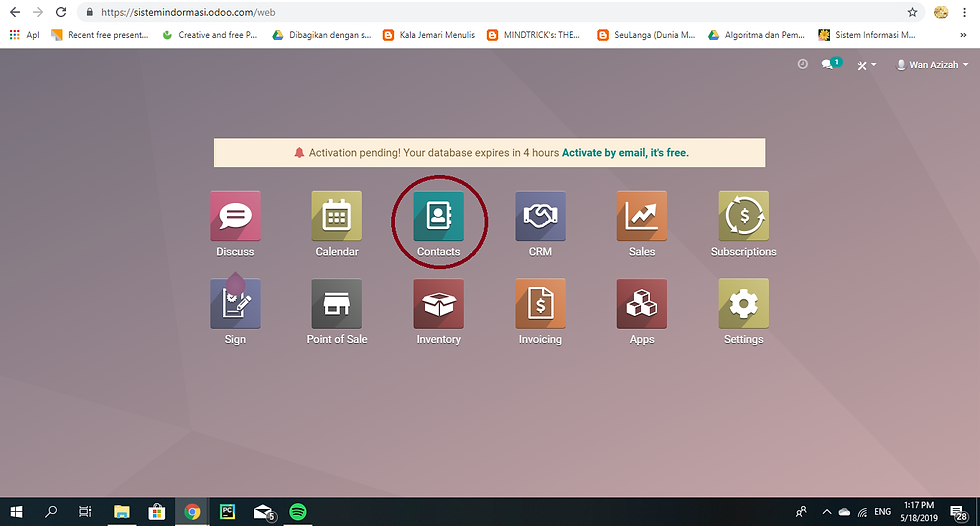Launch the Sign app
The width and height of the screenshot is (980, 526).
coord(235,304)
